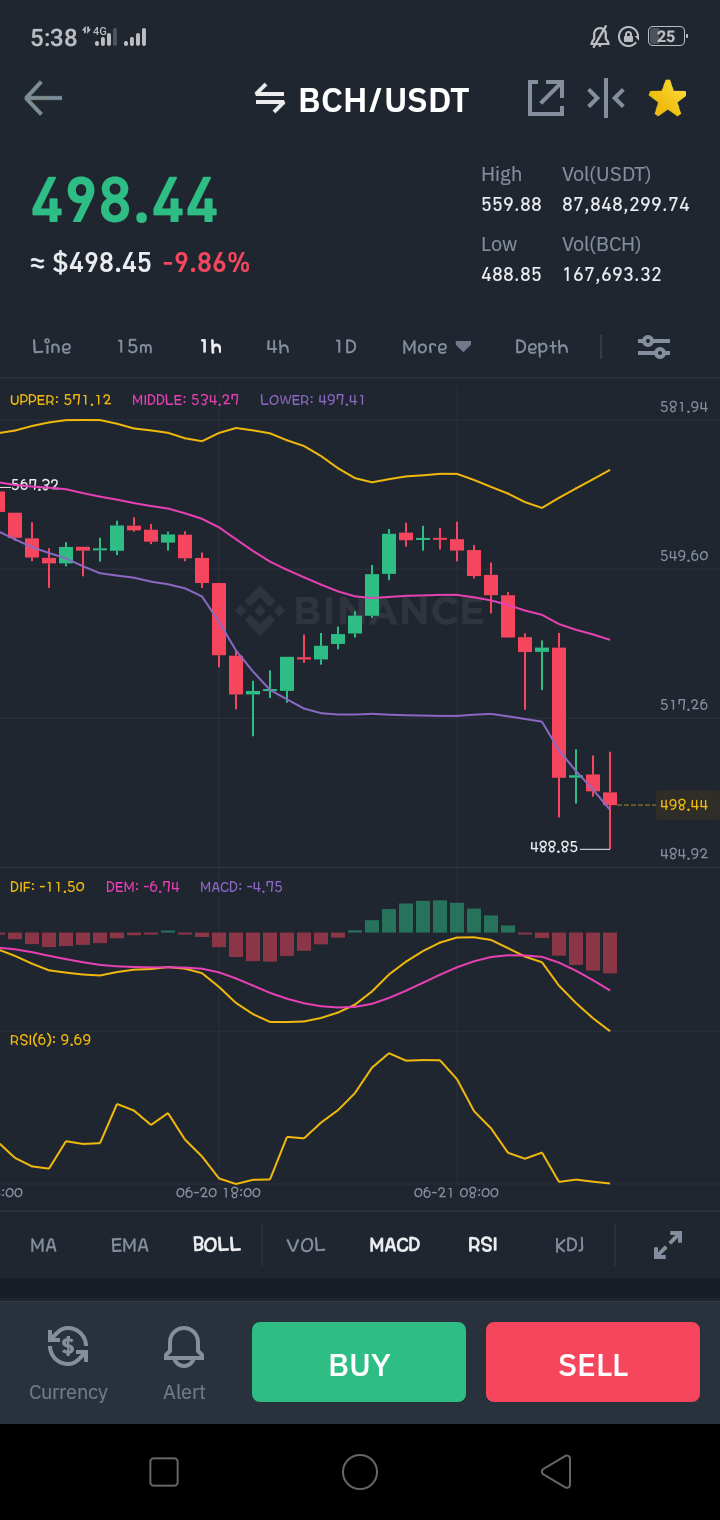720x1520 pixels.
Task: Tap the back arrow icon
Action: pyautogui.click(x=43, y=98)
